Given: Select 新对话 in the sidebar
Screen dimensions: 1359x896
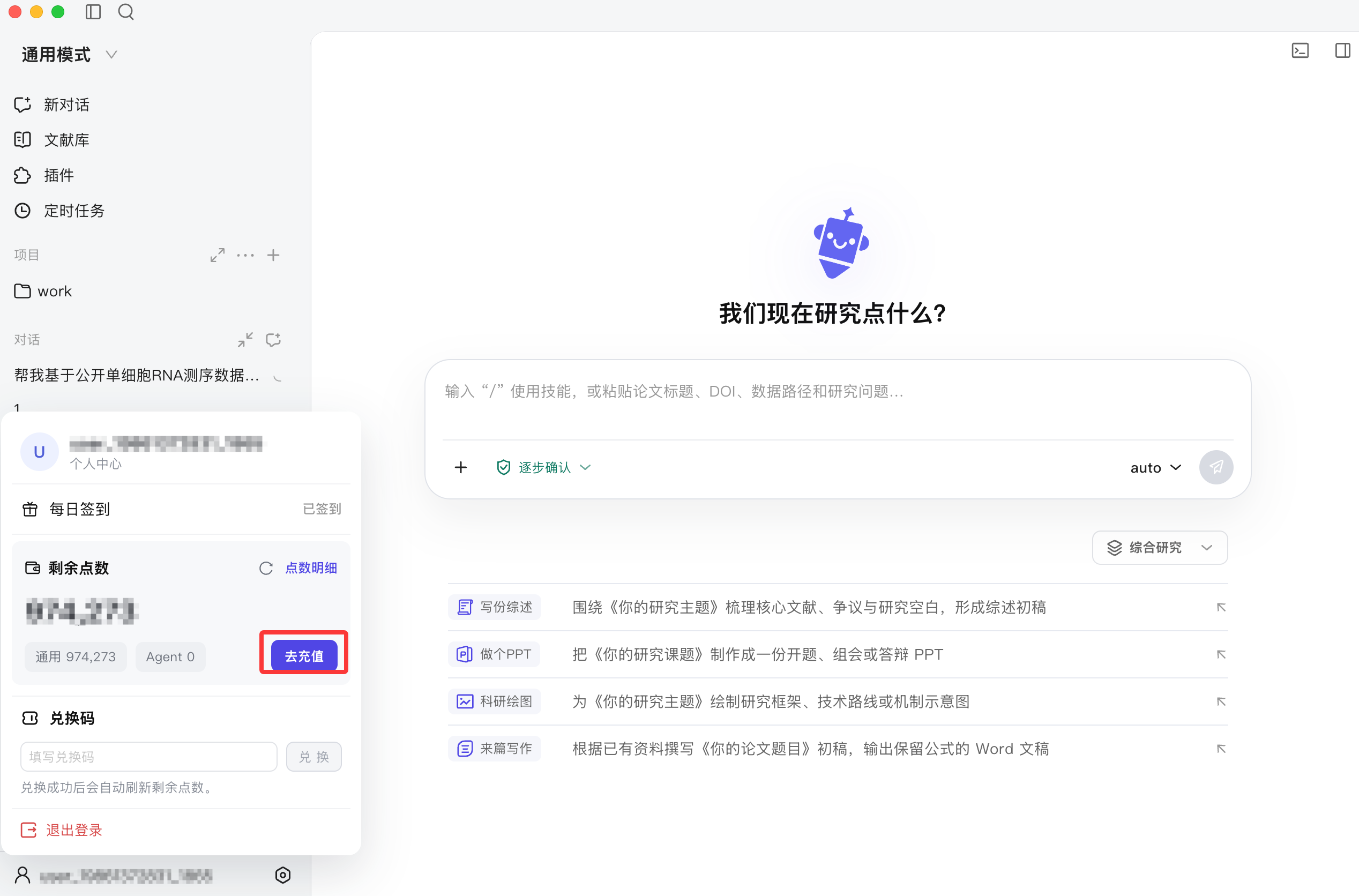Looking at the screenshot, I should pyautogui.click(x=52, y=104).
